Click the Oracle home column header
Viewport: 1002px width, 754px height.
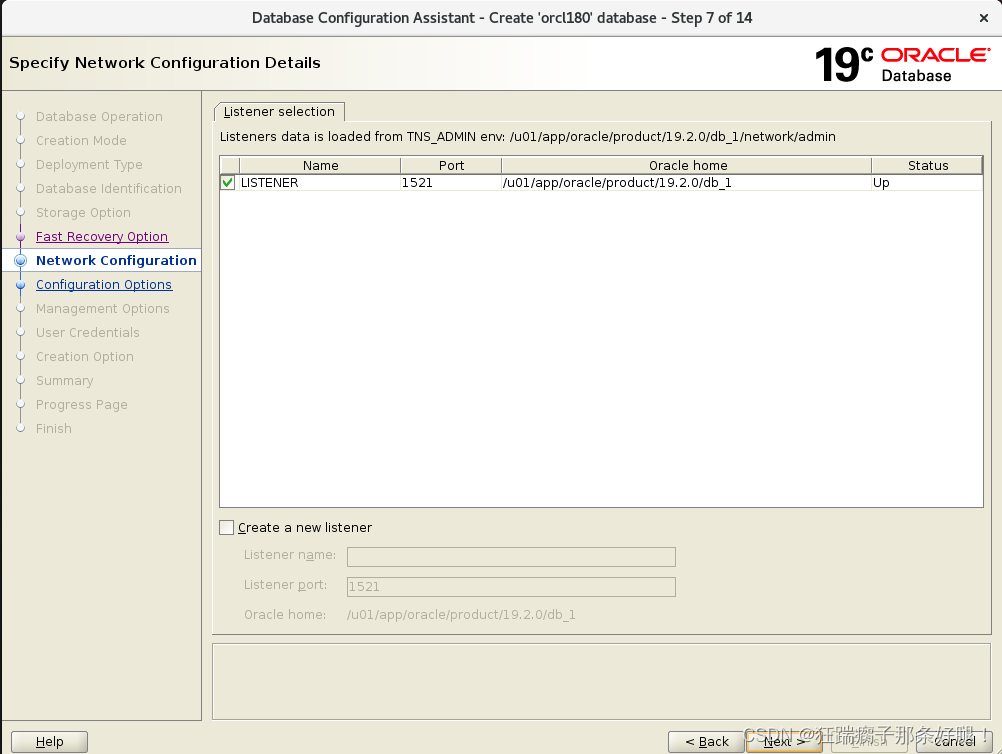pos(688,165)
